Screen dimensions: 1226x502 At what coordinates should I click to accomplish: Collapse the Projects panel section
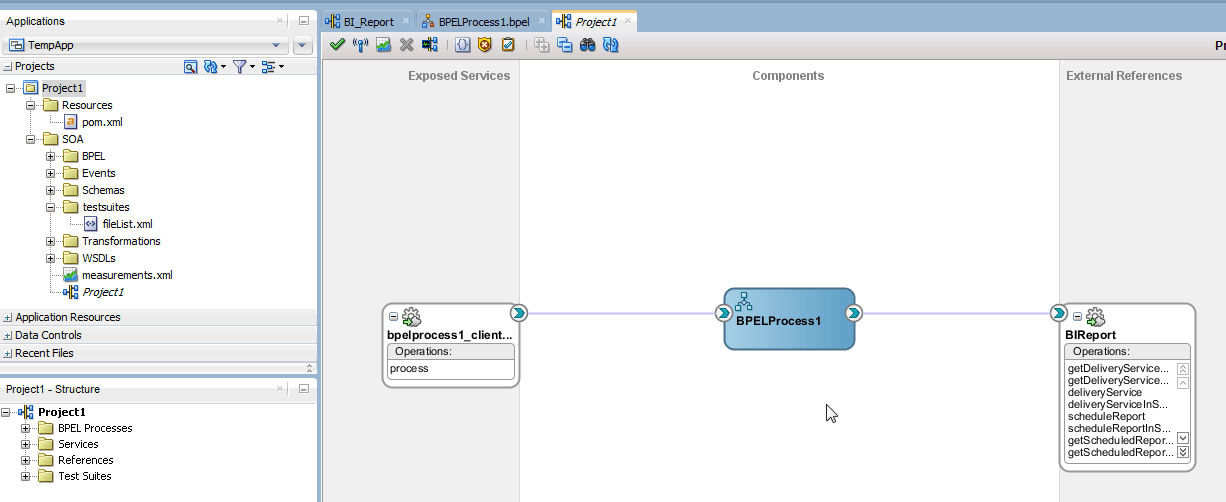8,67
